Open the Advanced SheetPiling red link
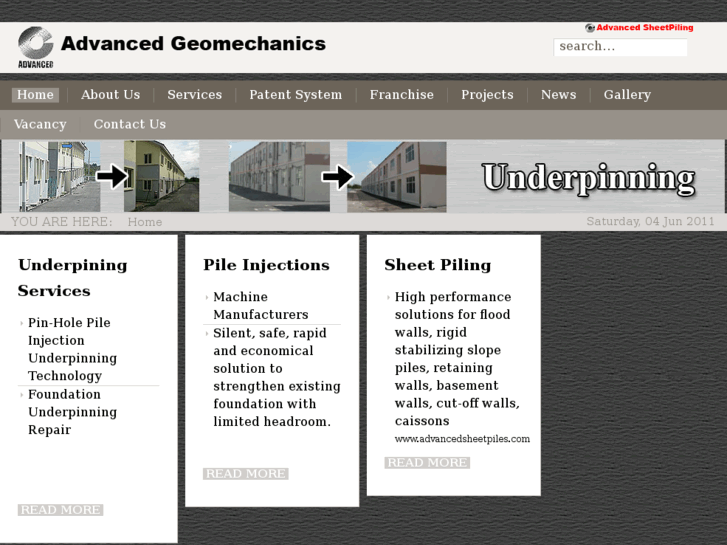The height and width of the screenshot is (545, 727). click(644, 28)
